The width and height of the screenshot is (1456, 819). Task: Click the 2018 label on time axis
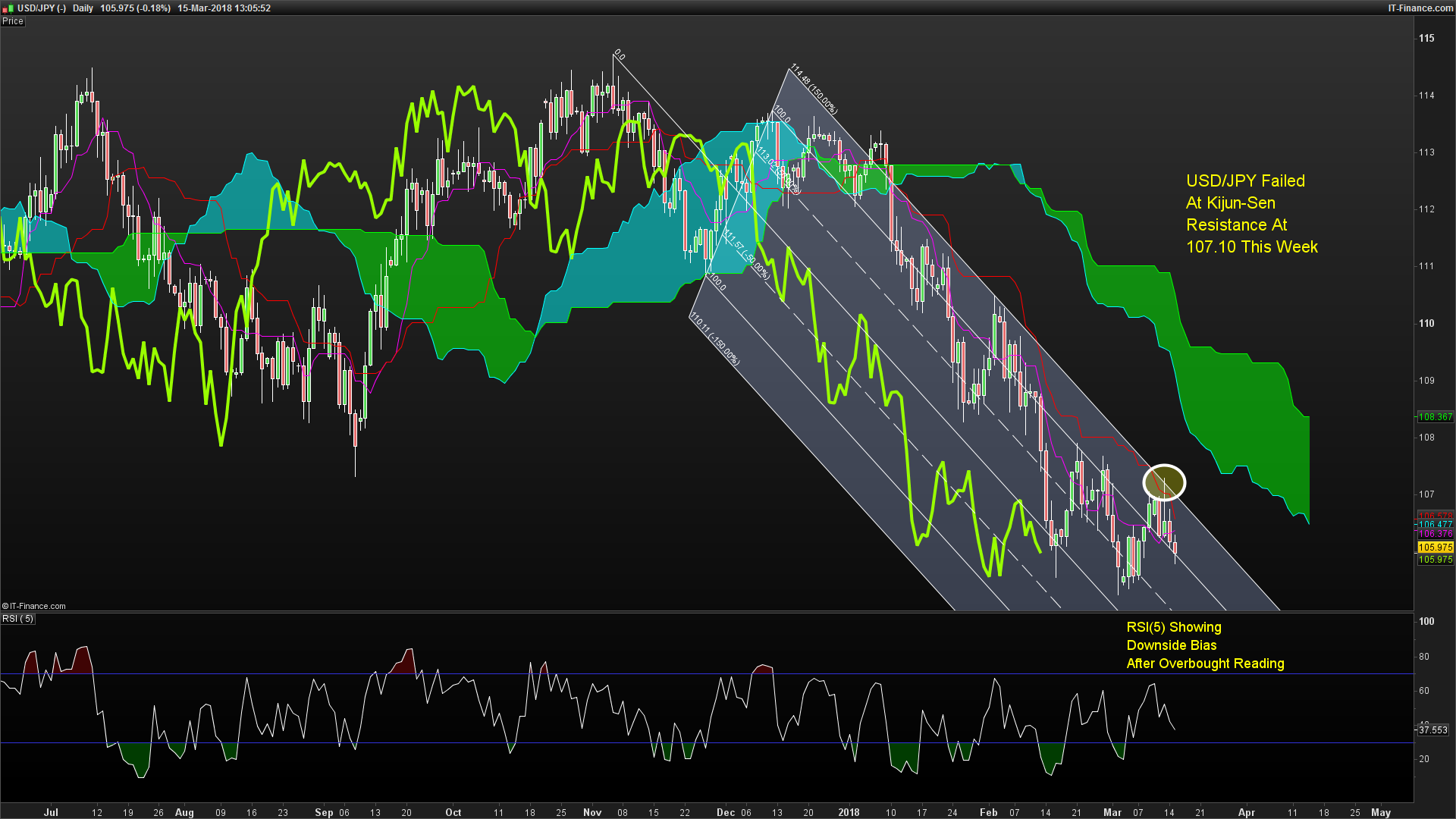[x=849, y=812]
